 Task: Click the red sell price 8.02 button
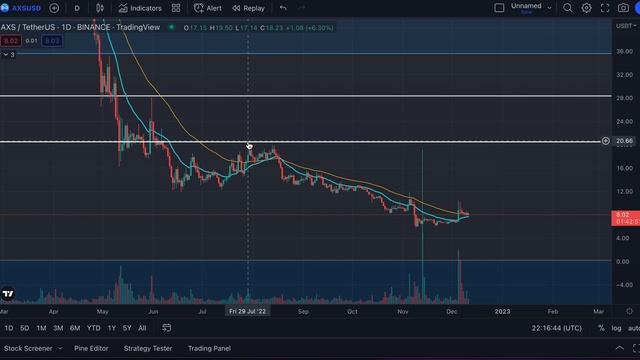coord(11,41)
